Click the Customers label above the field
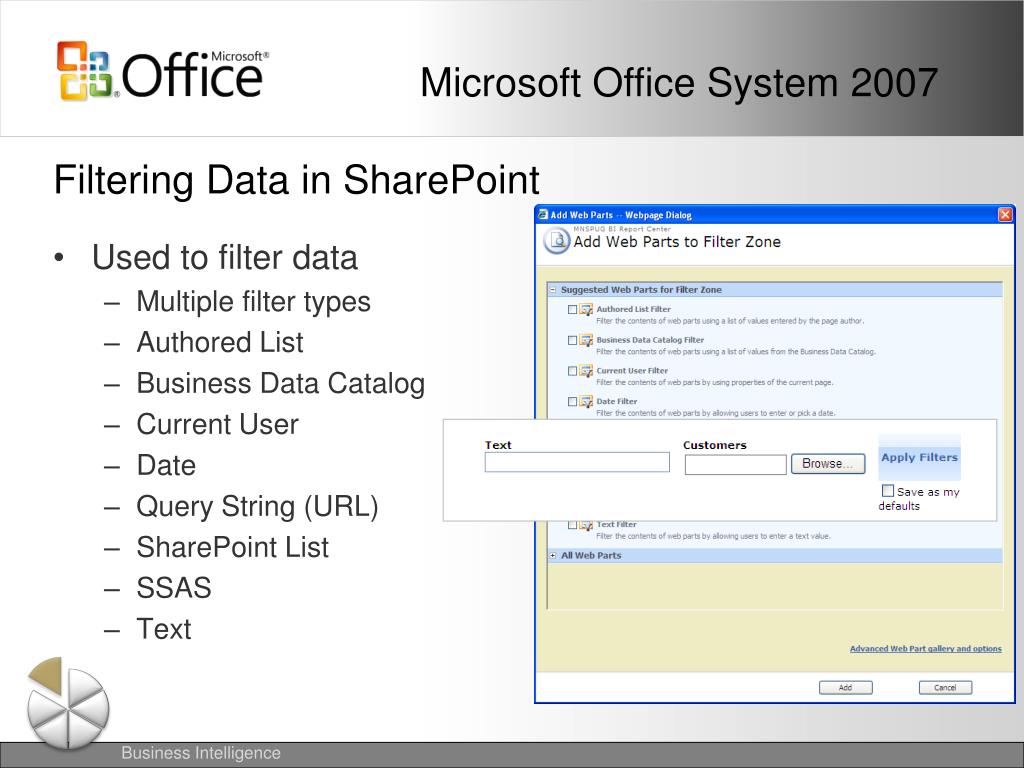Viewport: 1024px width, 768px height. click(x=714, y=445)
